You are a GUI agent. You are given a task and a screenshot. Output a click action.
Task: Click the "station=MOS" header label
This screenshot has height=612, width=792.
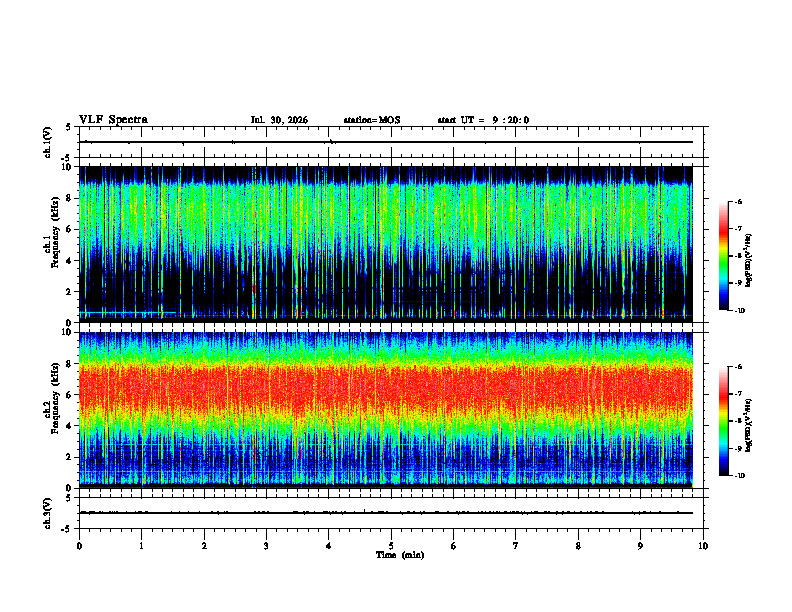pos(372,120)
